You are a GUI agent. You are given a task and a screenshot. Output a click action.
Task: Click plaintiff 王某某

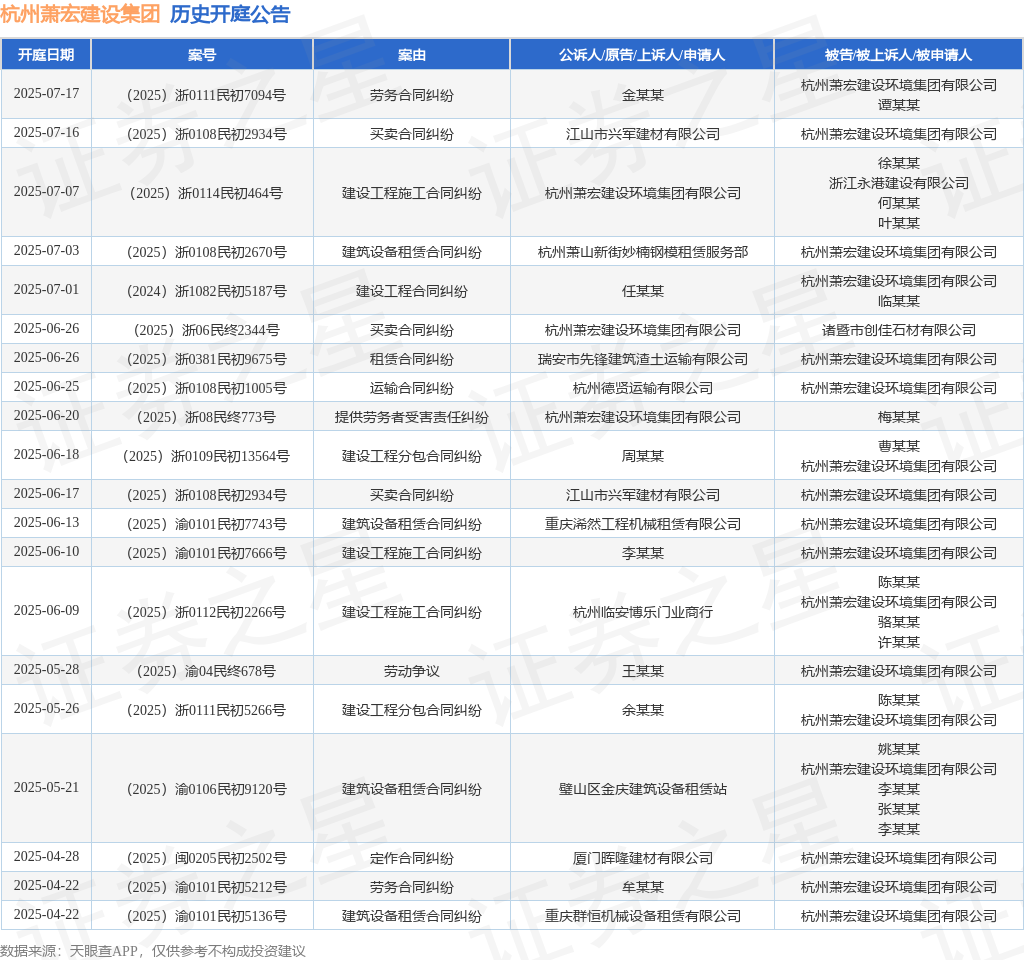(643, 671)
